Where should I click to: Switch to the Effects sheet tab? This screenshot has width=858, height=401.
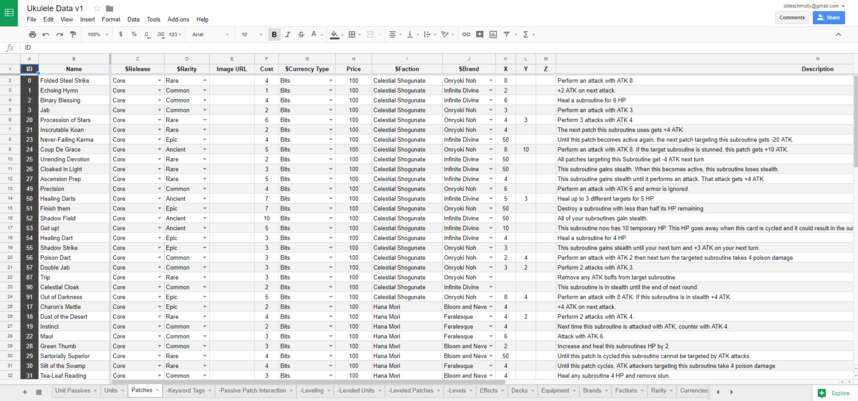491,391
